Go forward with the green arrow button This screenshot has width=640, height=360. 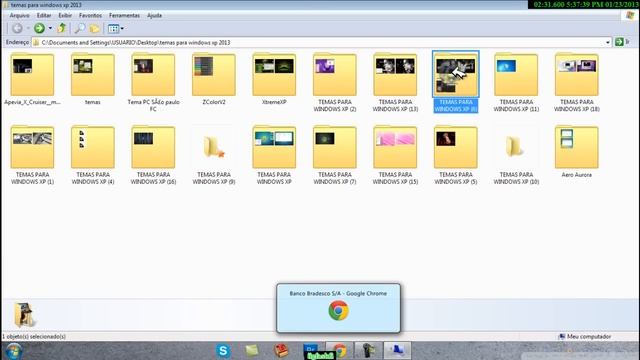[39, 28]
